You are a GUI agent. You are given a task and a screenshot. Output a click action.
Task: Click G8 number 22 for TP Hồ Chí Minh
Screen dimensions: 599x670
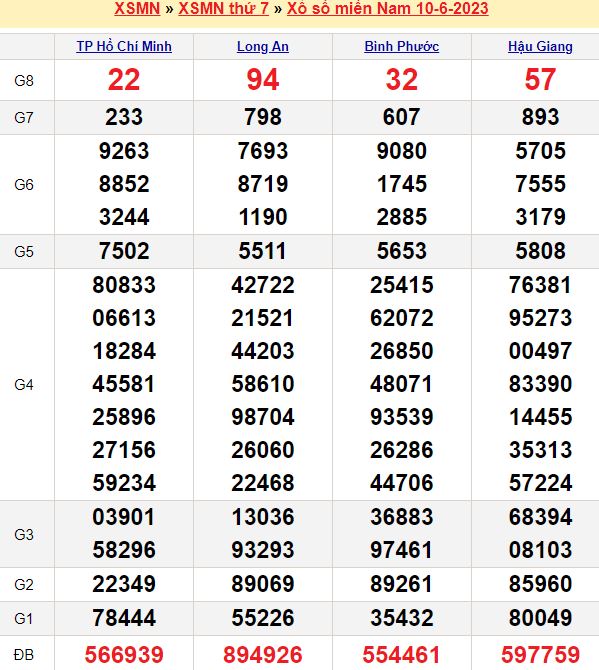click(124, 80)
